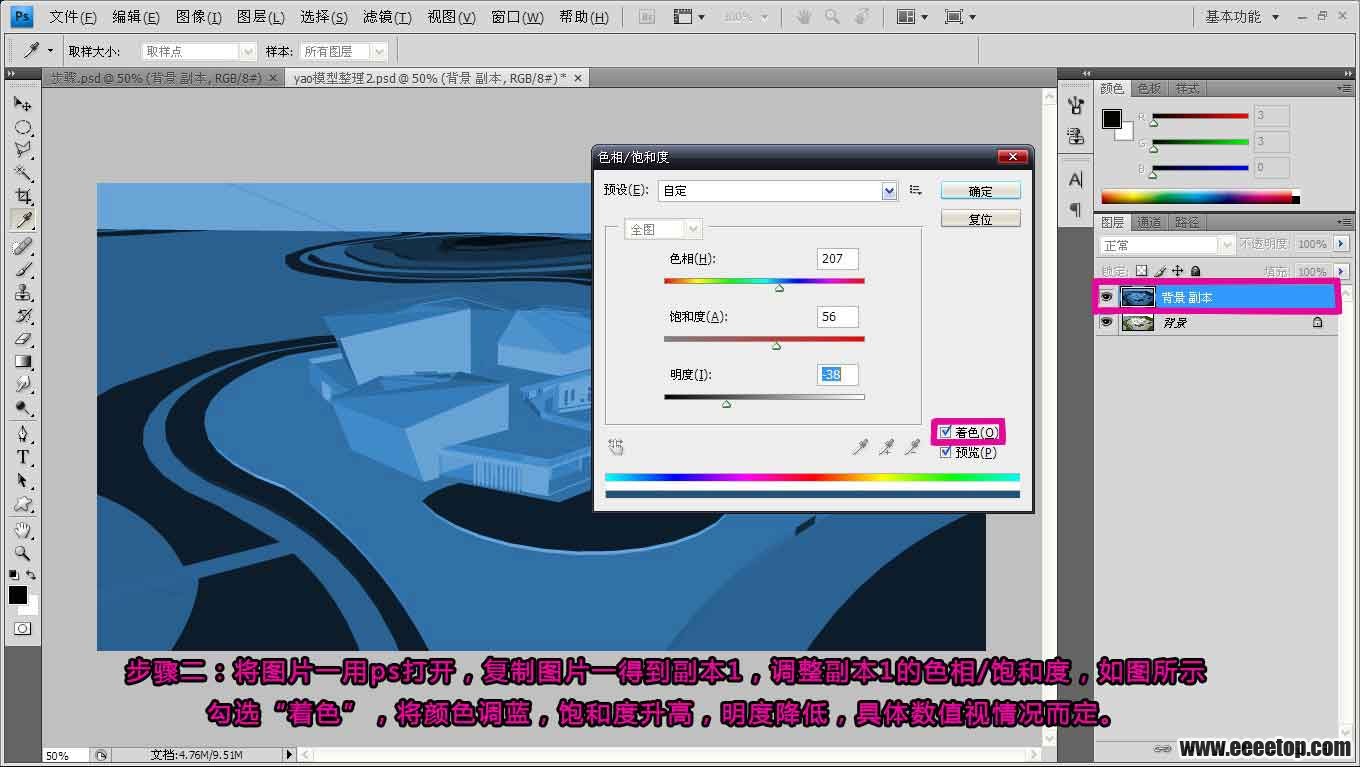Select the Zoom tool in toolbox
Screen dimensions: 1360x767
click(22, 553)
